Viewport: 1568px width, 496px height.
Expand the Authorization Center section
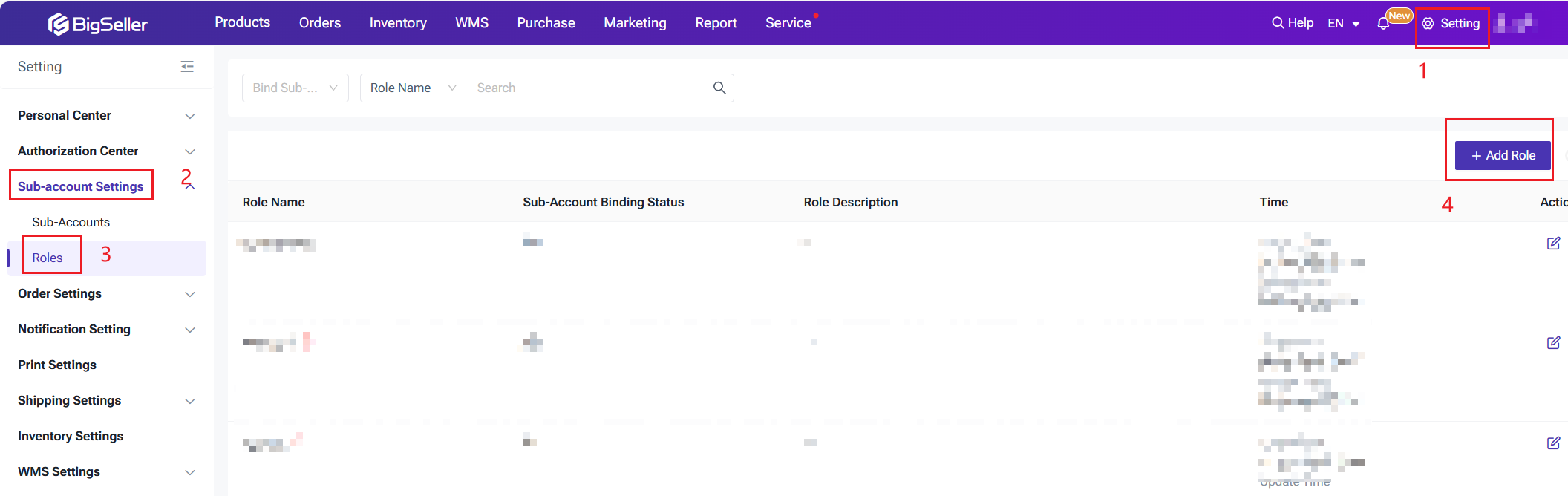click(x=106, y=151)
